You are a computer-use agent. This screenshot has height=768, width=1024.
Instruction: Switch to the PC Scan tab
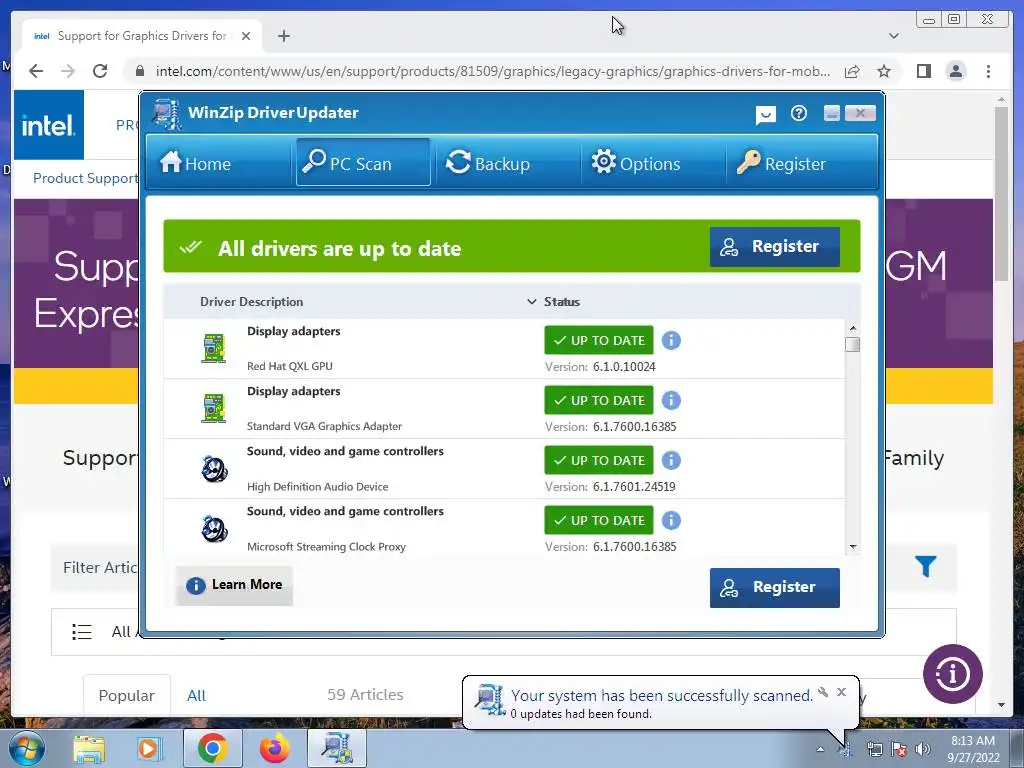[x=363, y=163]
